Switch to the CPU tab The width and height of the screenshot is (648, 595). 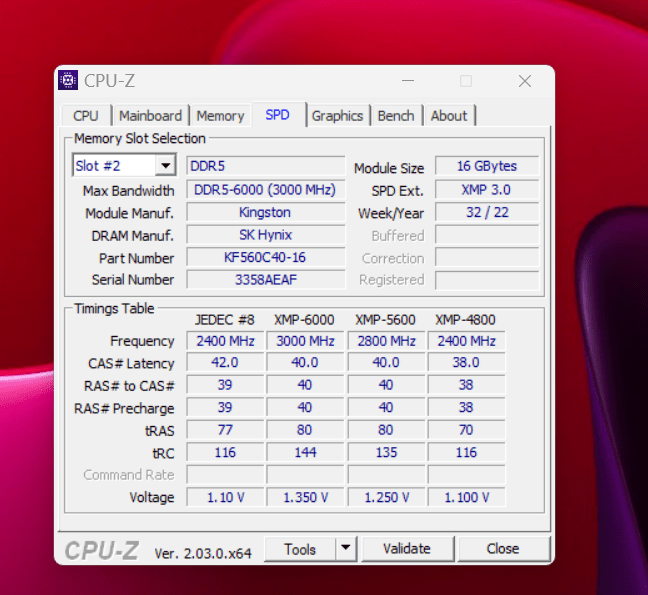coord(86,116)
